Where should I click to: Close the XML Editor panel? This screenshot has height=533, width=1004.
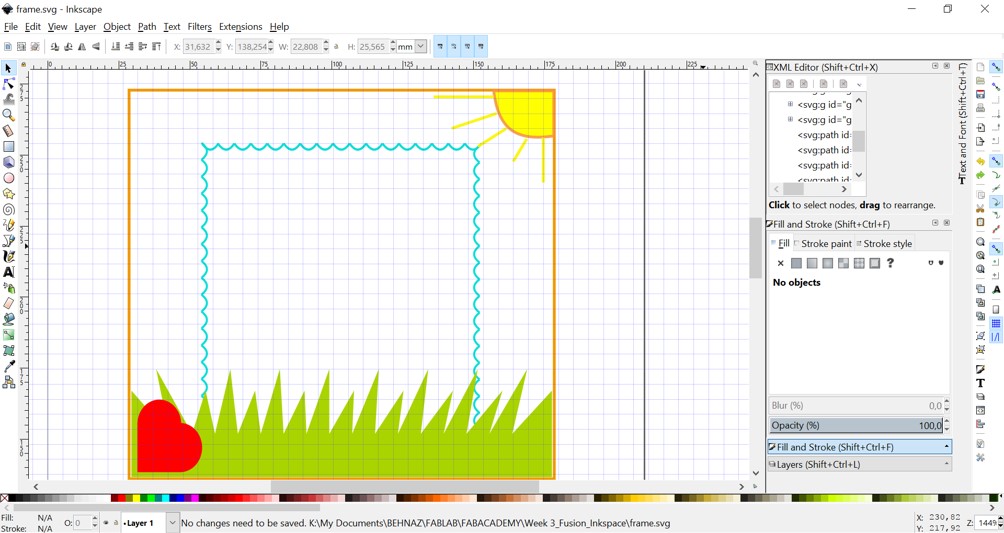(x=946, y=66)
